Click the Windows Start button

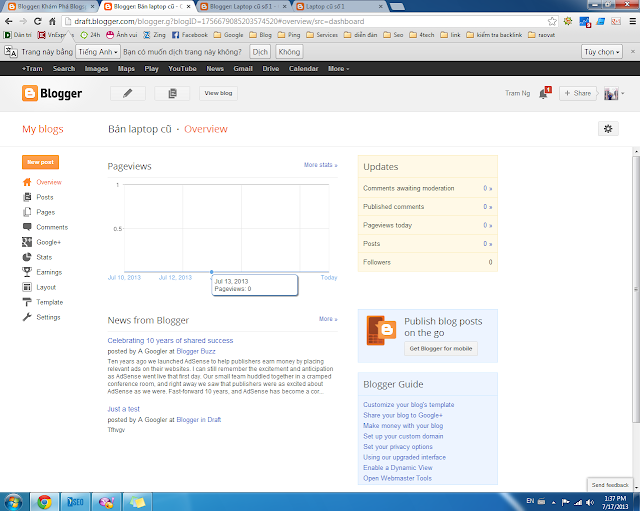(x=13, y=502)
